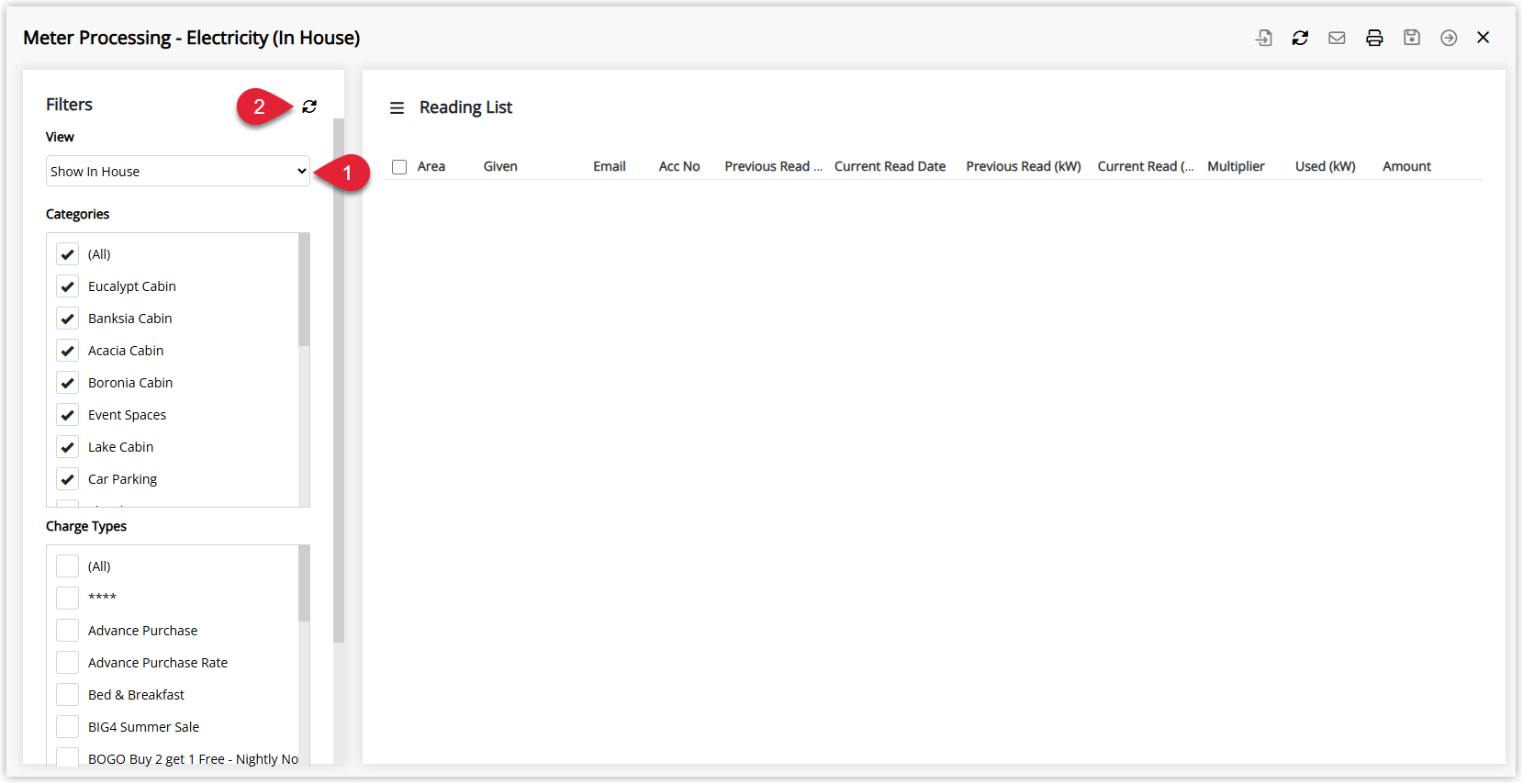Uncheck Boronia Cabin category
This screenshot has height=784, width=1523.
click(67, 383)
